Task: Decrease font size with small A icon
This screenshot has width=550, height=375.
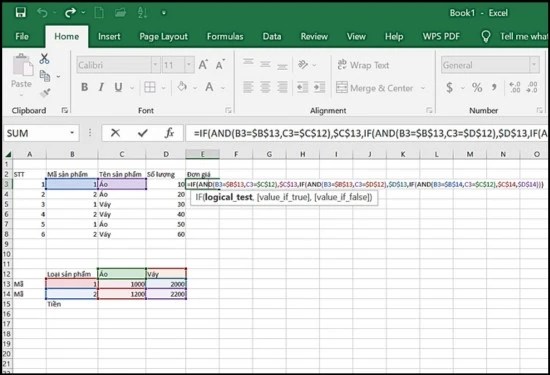Action: click(x=220, y=65)
